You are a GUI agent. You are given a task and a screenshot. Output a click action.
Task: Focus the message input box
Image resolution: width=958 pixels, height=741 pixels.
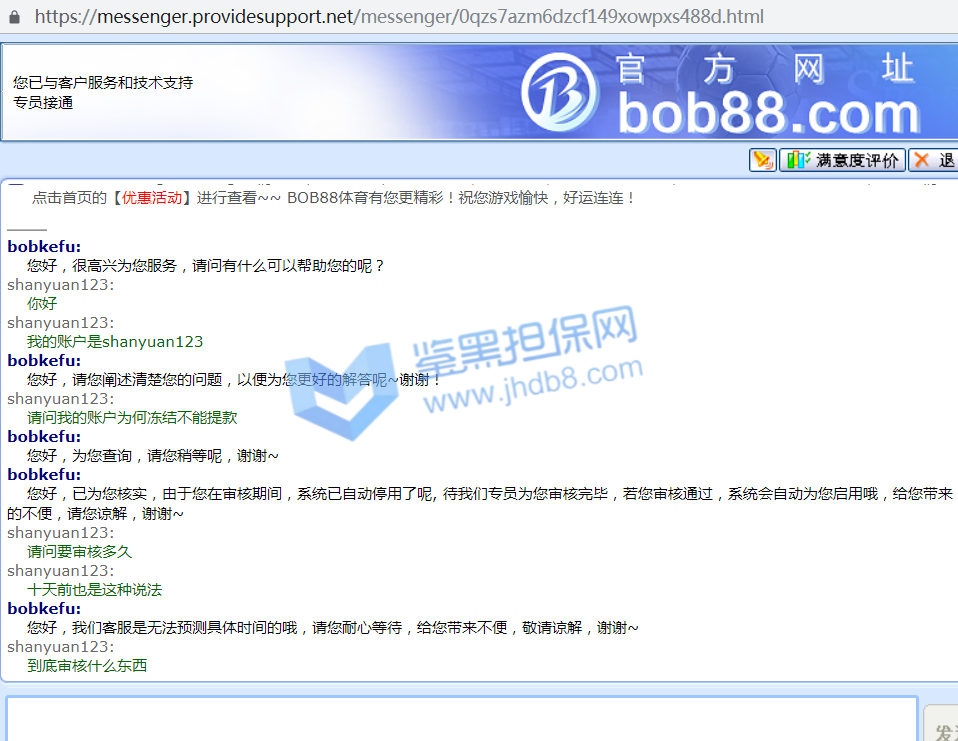pyautogui.click(x=460, y=719)
